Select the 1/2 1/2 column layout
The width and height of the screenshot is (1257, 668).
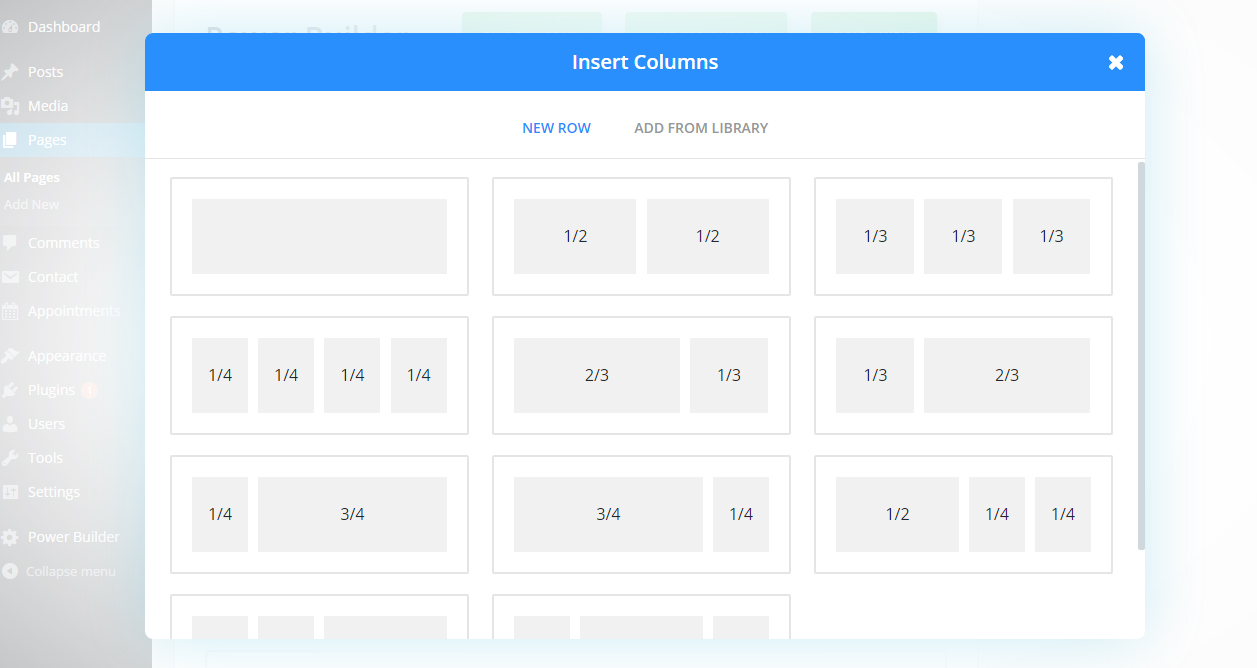pyautogui.click(x=641, y=236)
